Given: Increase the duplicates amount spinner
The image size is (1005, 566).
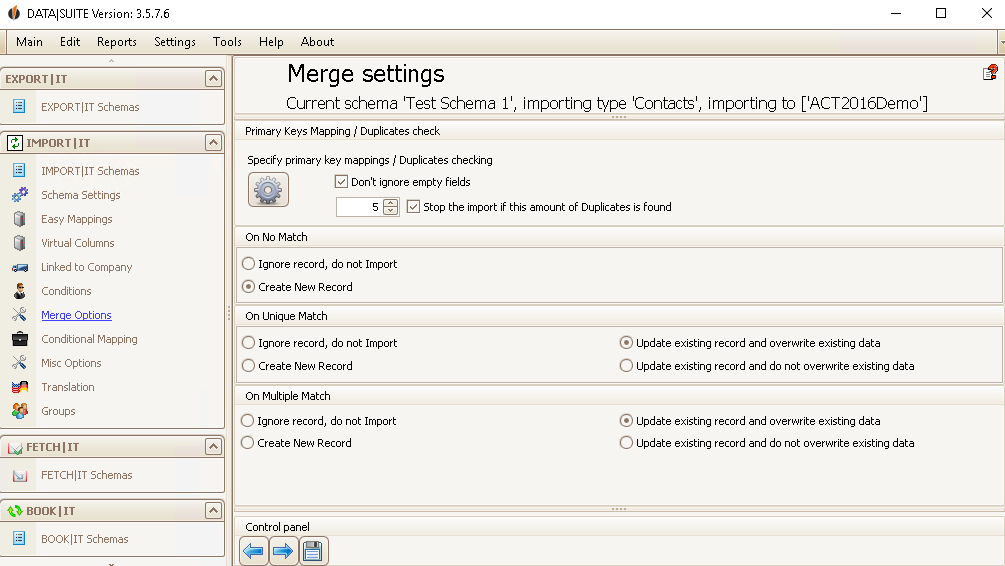Looking at the screenshot, I should pyautogui.click(x=390, y=203).
